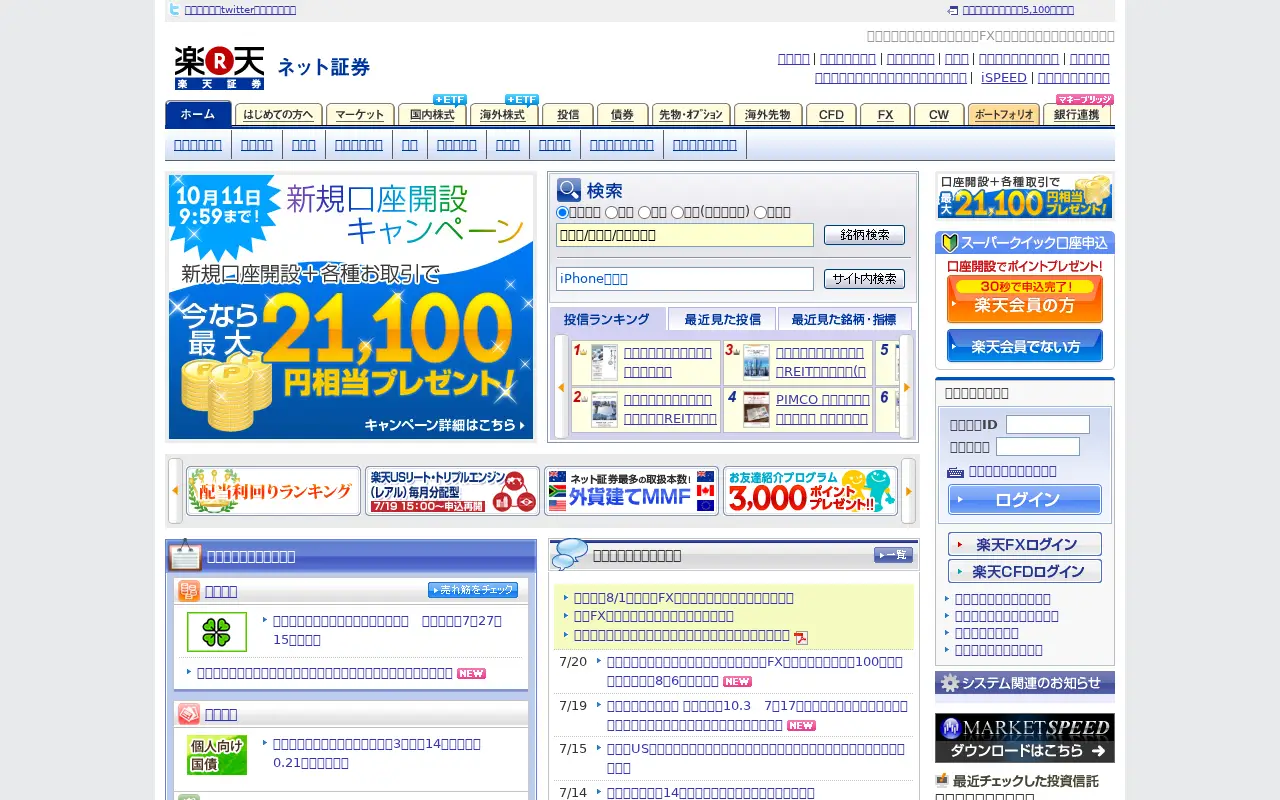This screenshot has height=800, width=1280.
Task: Select the third search type radio button
Action: point(644,212)
